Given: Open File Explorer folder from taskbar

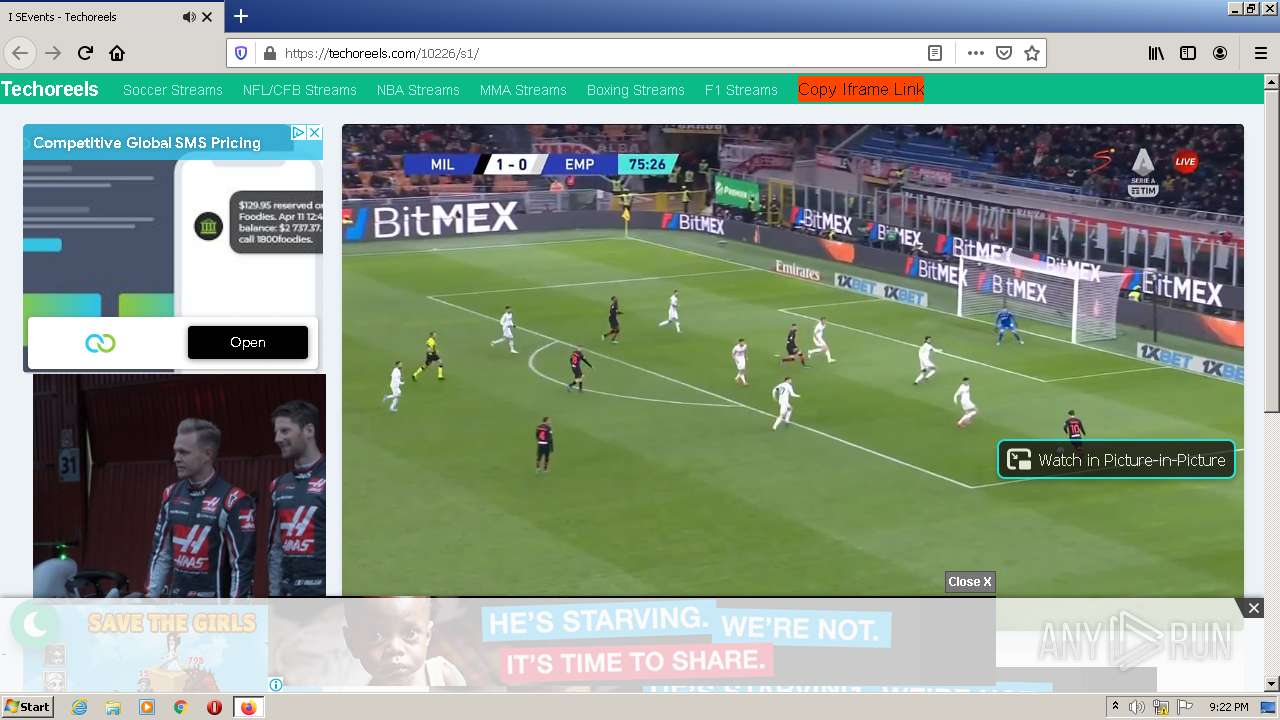Looking at the screenshot, I should (113, 707).
